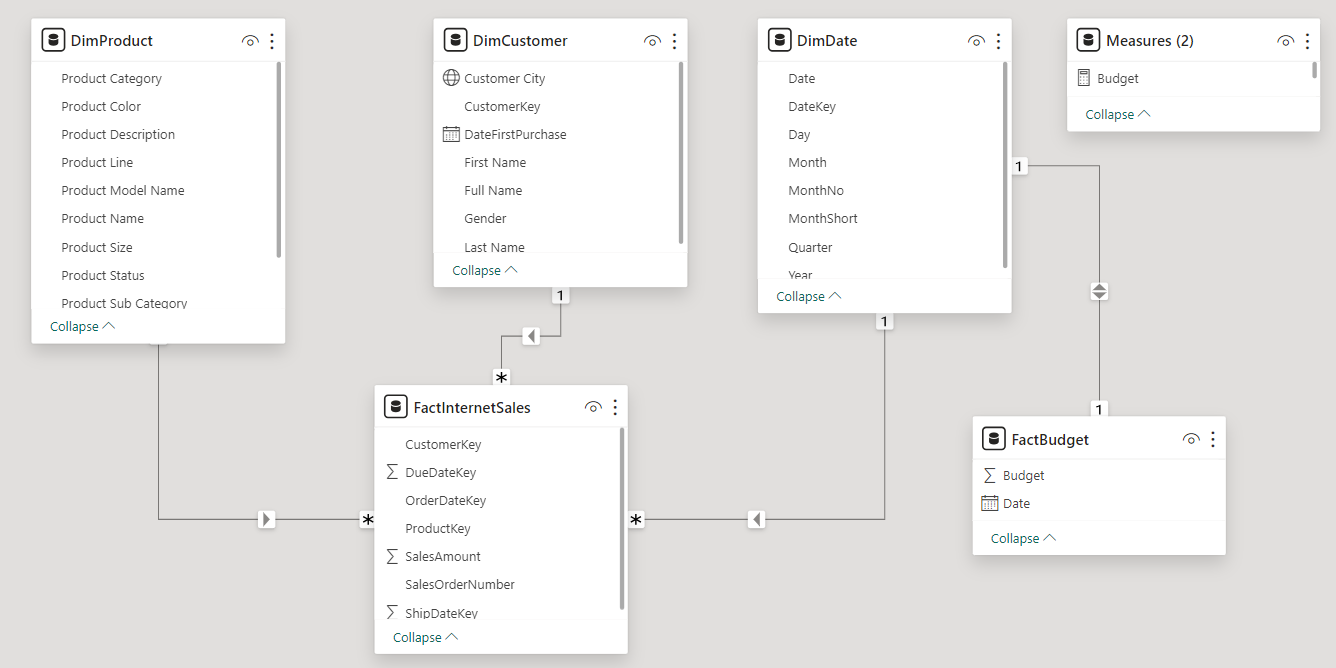The image size is (1336, 668).
Task: Select MonthShort field in DimDate
Action: (x=822, y=218)
